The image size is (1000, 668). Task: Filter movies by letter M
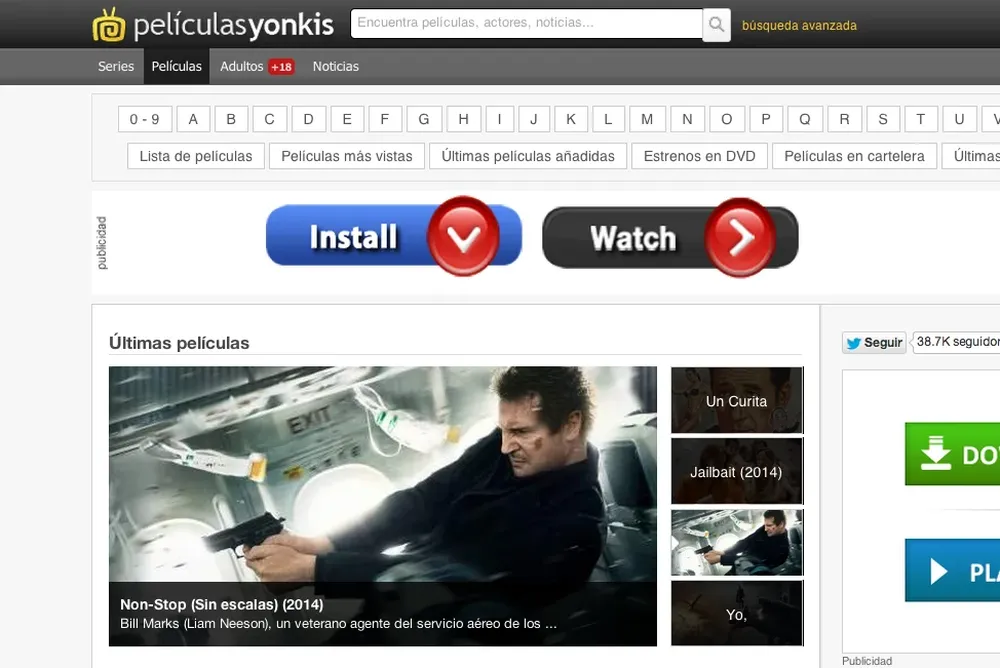click(x=647, y=119)
